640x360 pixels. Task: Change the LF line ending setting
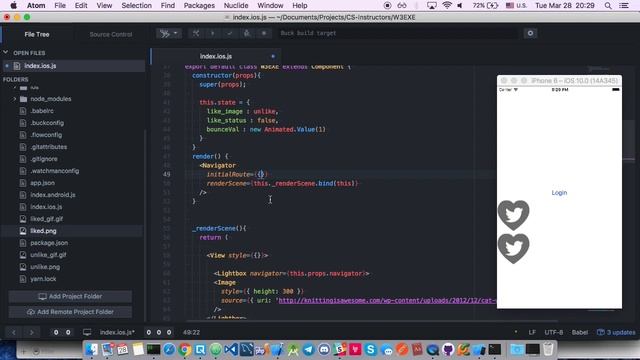pyautogui.click(x=532, y=333)
